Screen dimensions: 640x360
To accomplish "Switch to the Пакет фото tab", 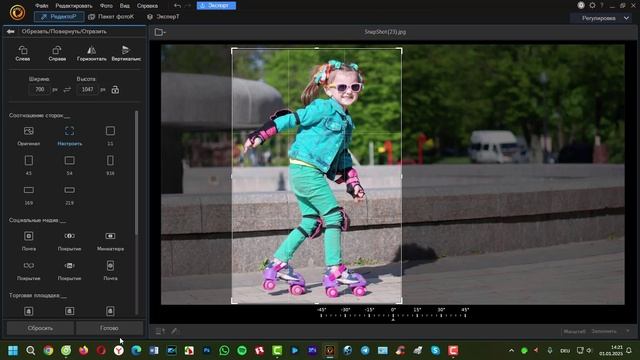I will [111, 17].
